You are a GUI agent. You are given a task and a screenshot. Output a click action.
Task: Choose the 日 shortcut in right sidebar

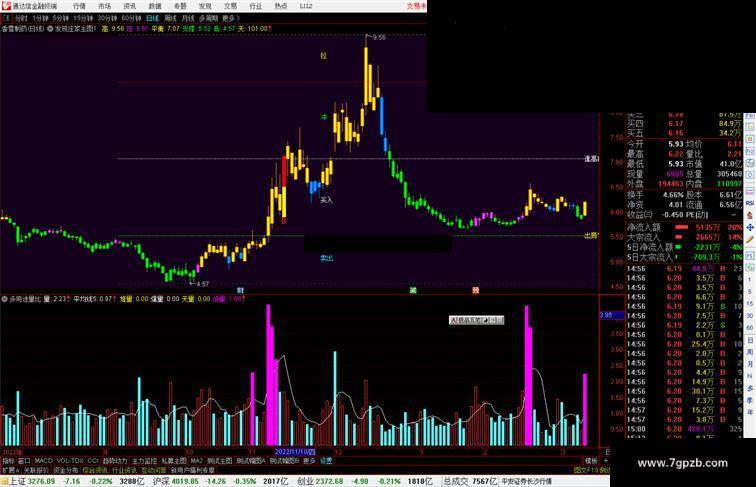750,340
